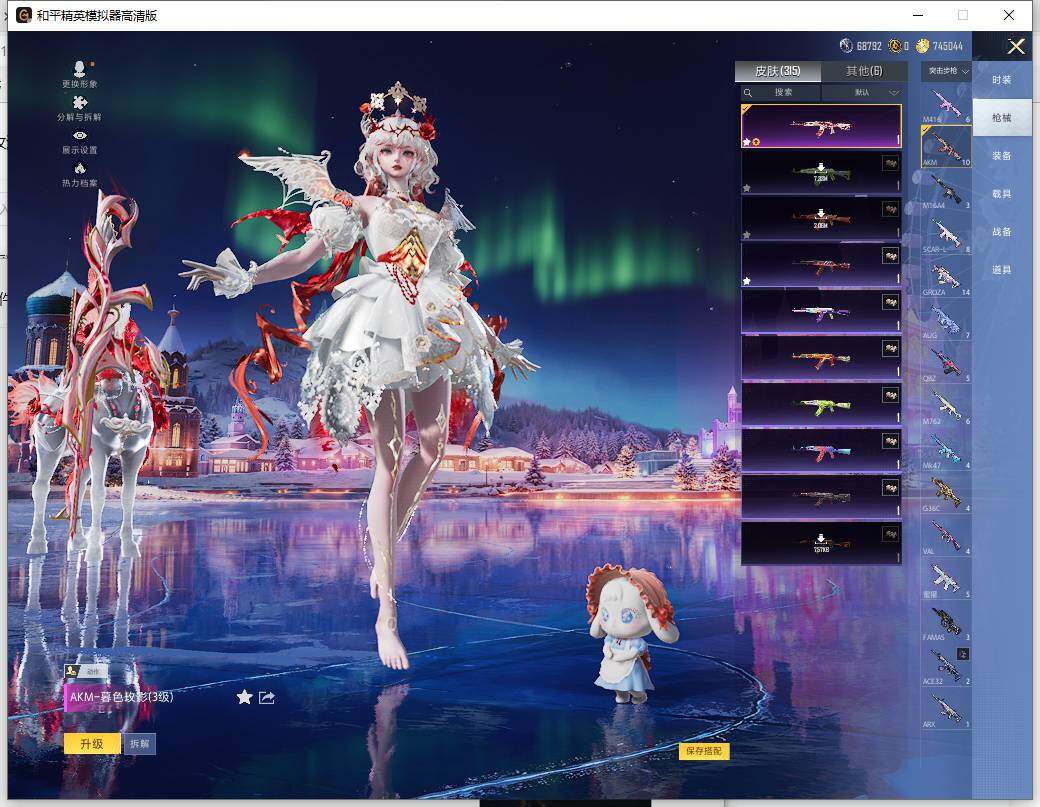Select the ACE32 weapon icon
Screen dimensions: 1040x807
point(946,664)
